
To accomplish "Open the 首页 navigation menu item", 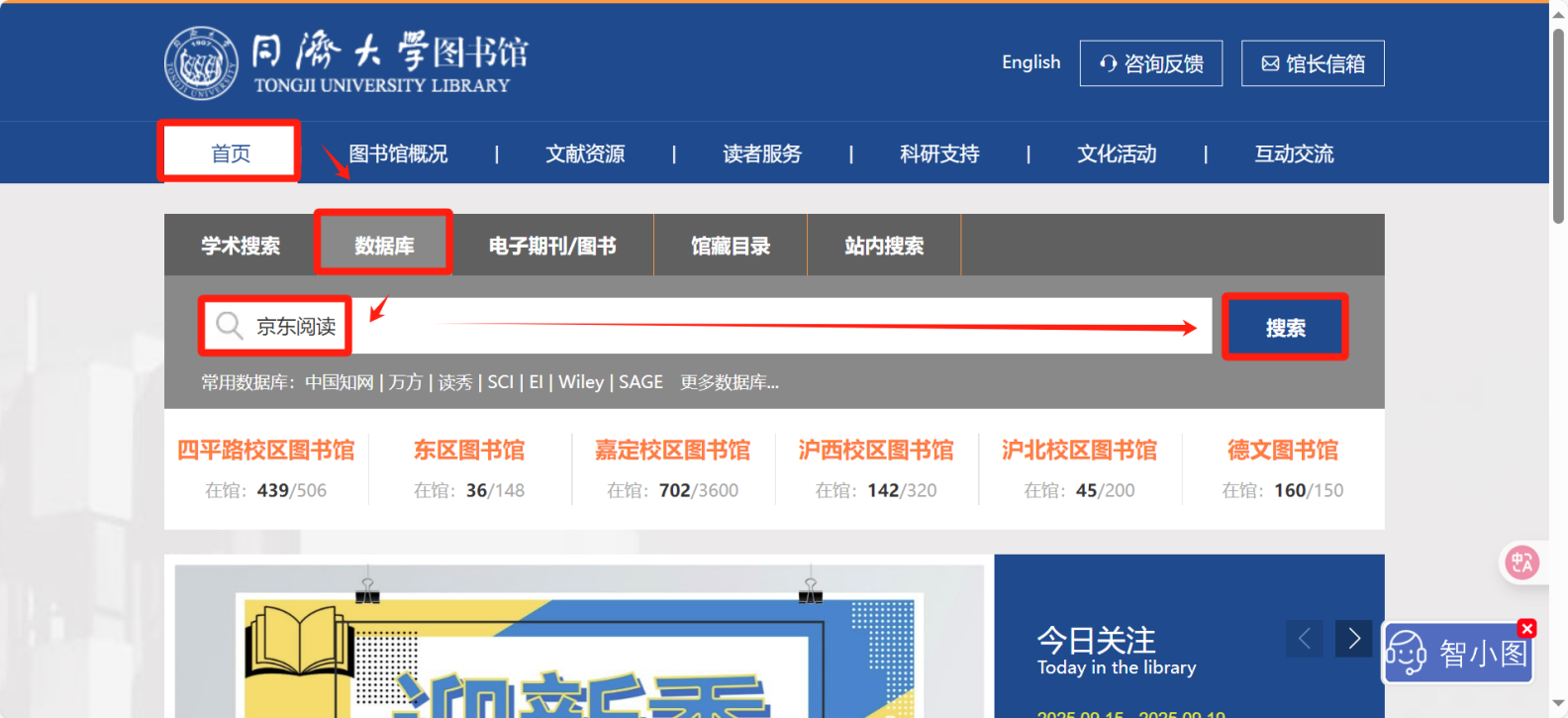I will pos(230,154).
